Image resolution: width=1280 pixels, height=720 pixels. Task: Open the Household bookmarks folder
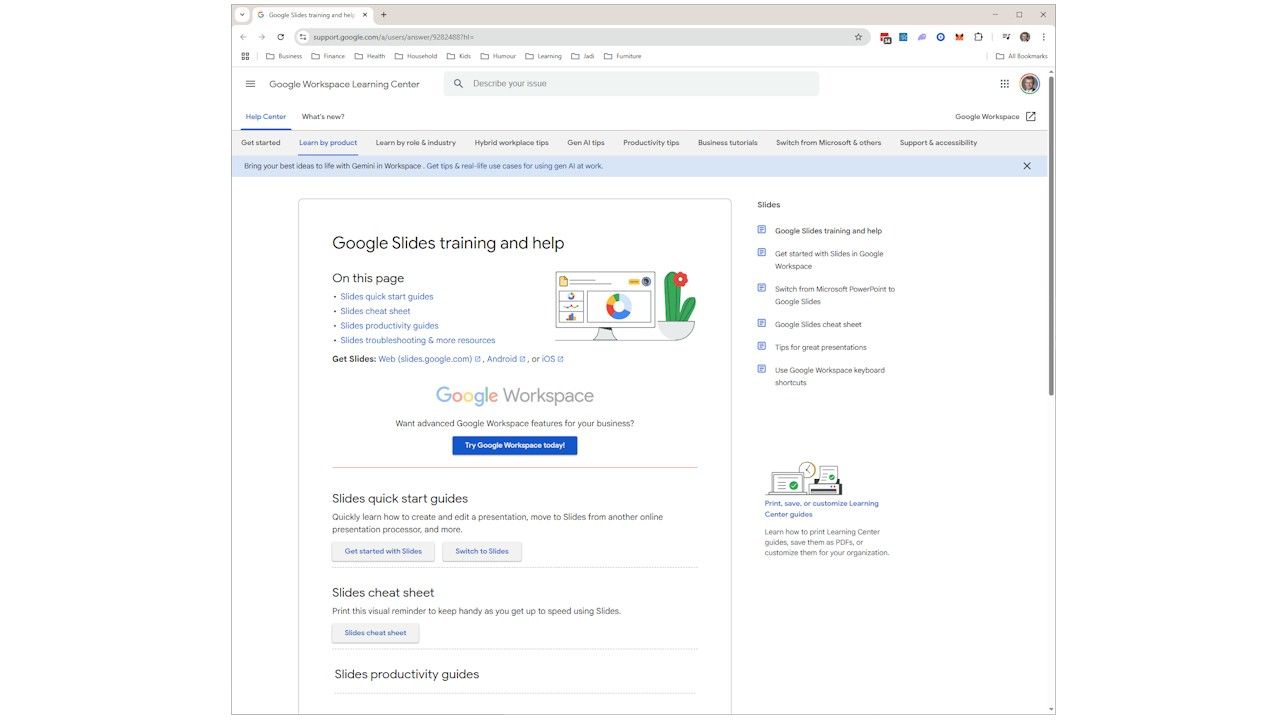[x=416, y=56]
